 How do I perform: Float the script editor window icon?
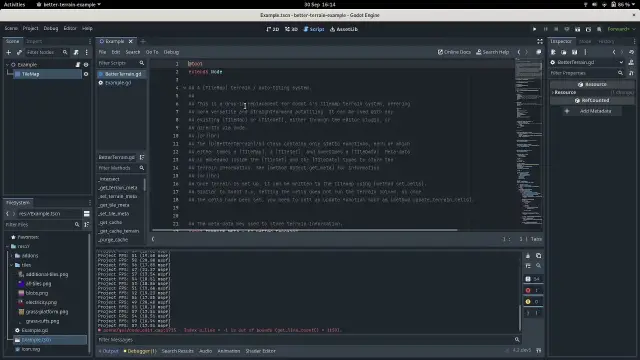click(x=538, y=52)
